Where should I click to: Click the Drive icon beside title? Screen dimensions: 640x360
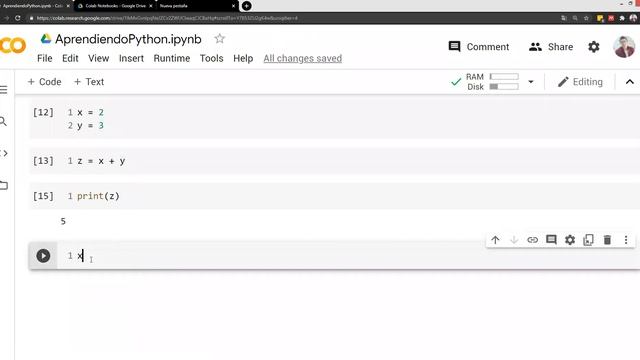(46, 39)
